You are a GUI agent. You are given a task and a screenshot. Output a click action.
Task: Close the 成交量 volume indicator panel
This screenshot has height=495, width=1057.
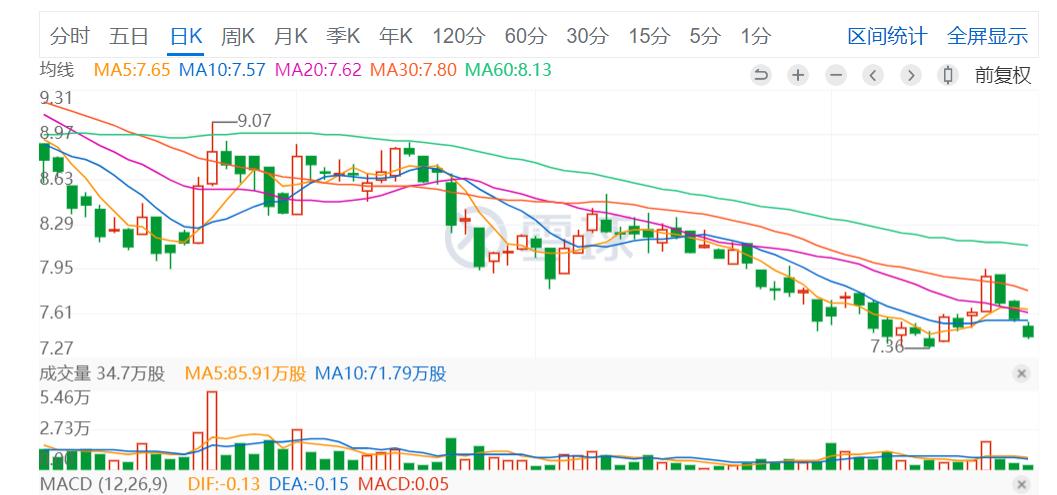[1021, 374]
